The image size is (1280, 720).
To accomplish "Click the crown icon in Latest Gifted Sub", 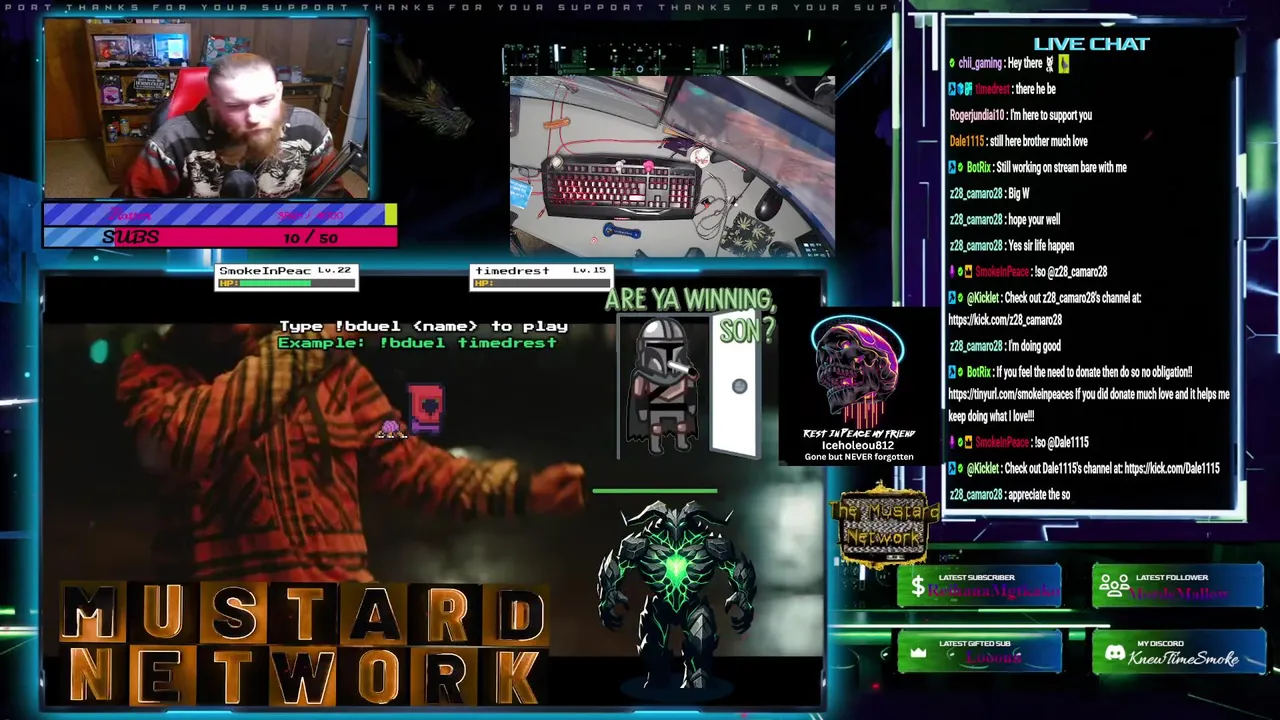I will [x=918, y=653].
